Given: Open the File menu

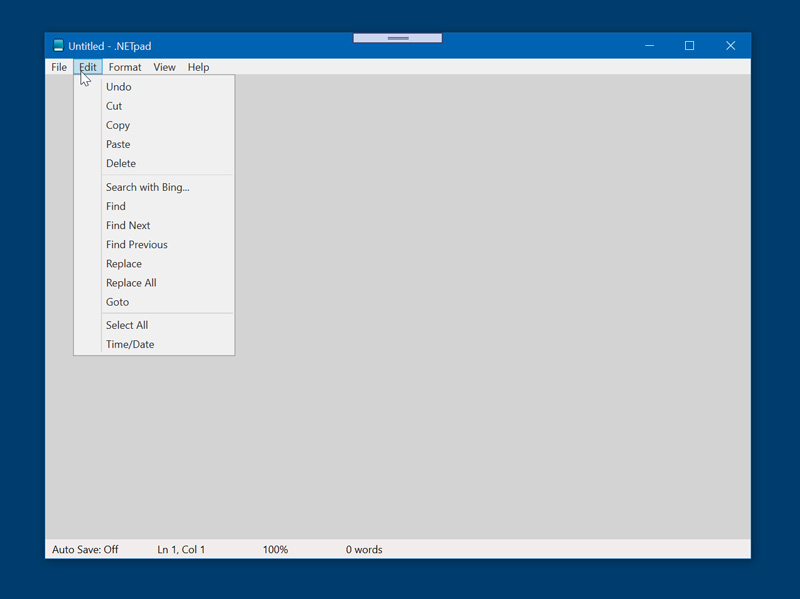Looking at the screenshot, I should click(59, 67).
